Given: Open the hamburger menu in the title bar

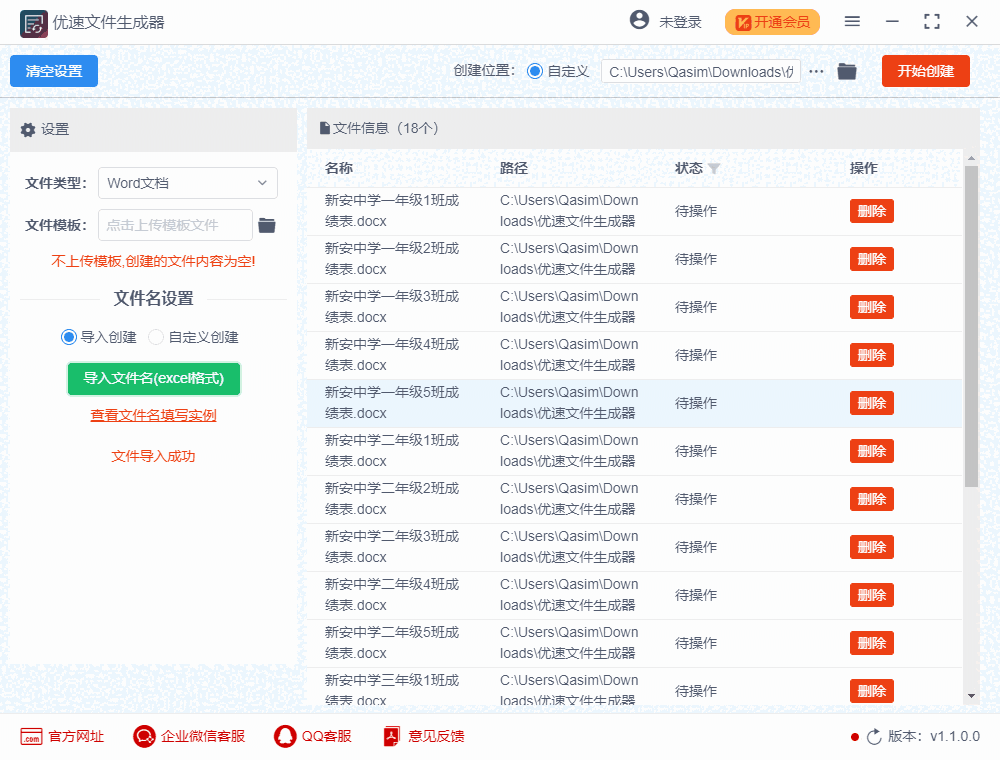Looking at the screenshot, I should point(852,20).
